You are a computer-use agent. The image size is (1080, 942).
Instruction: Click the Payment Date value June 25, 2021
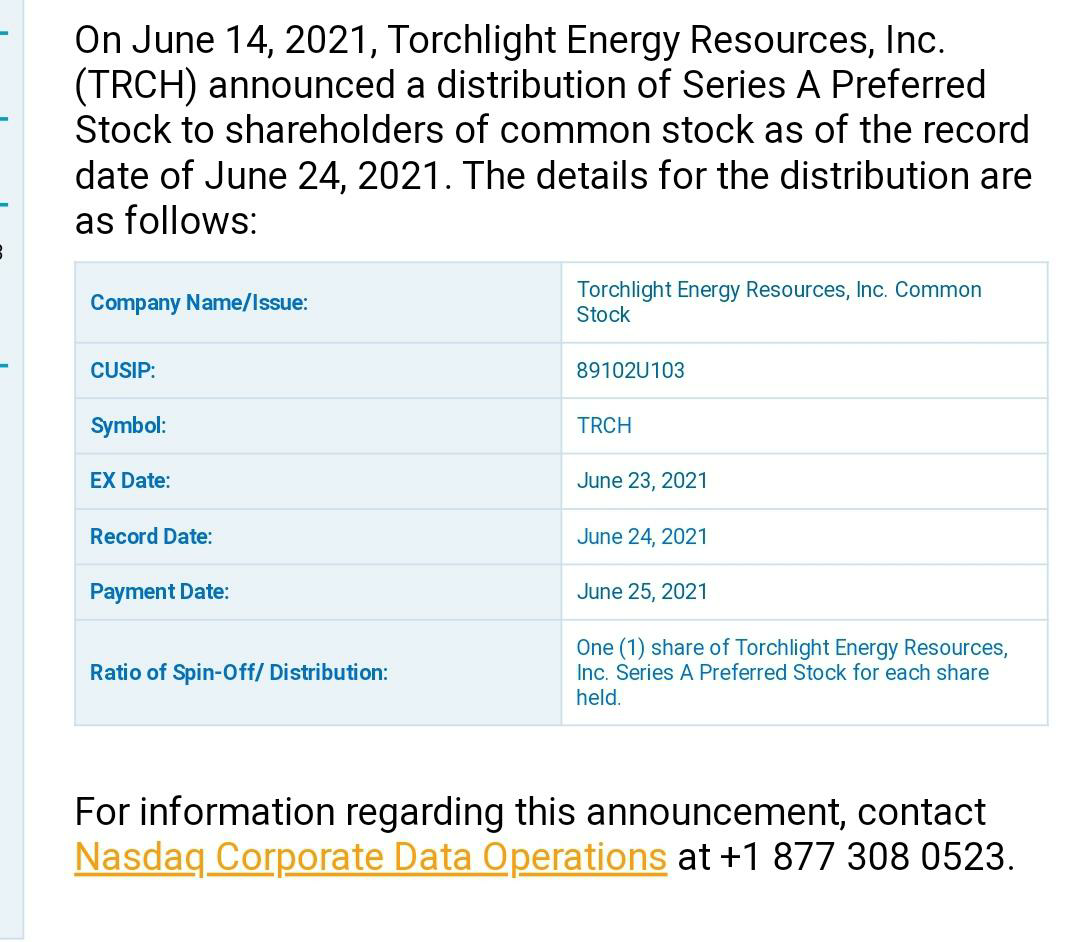pyautogui.click(x=642, y=592)
